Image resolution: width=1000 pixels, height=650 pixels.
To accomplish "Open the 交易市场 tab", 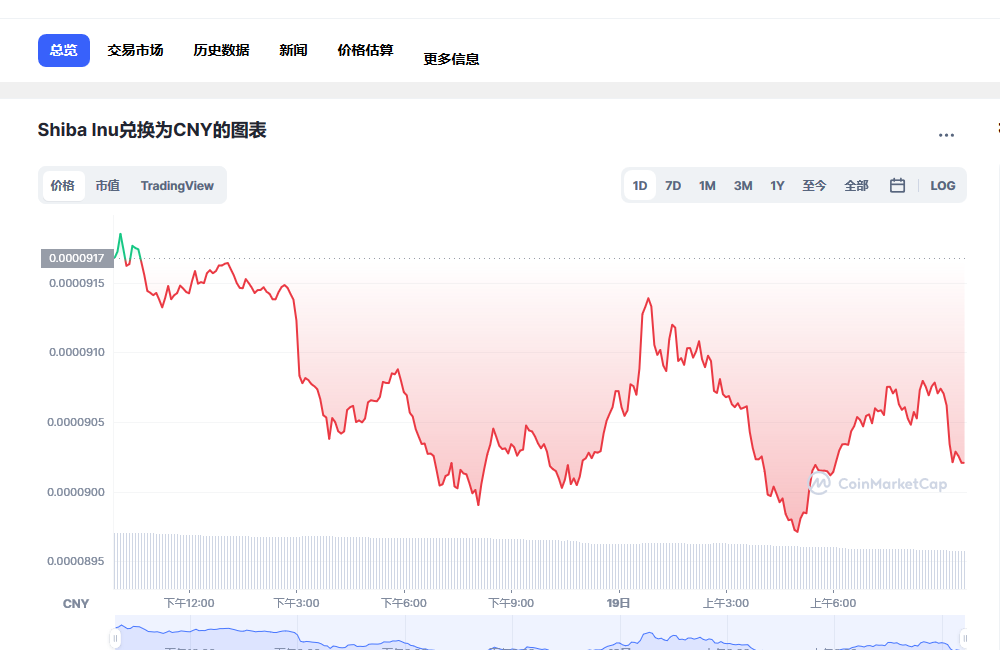I will [x=135, y=50].
